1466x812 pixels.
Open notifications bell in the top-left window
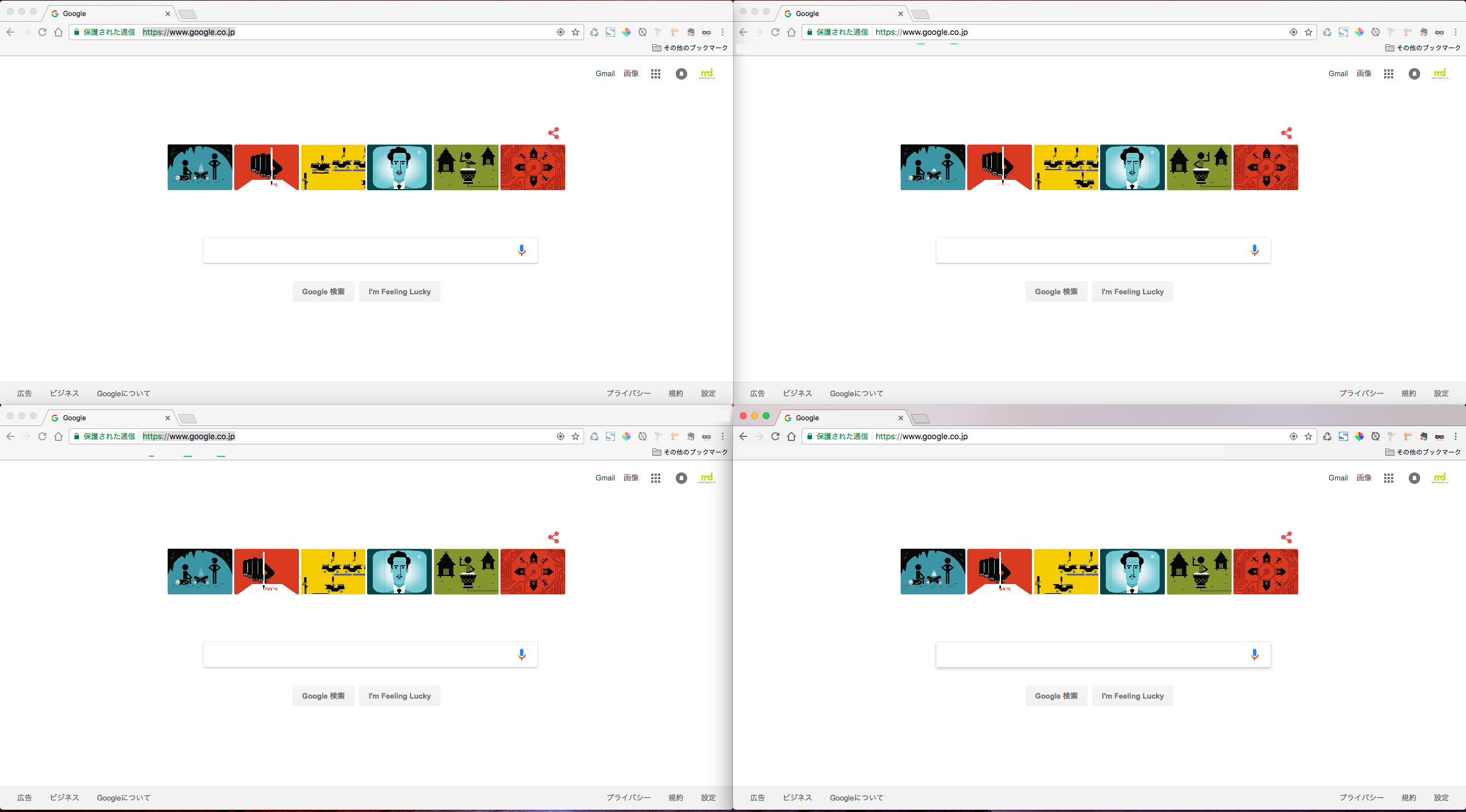[x=681, y=74]
